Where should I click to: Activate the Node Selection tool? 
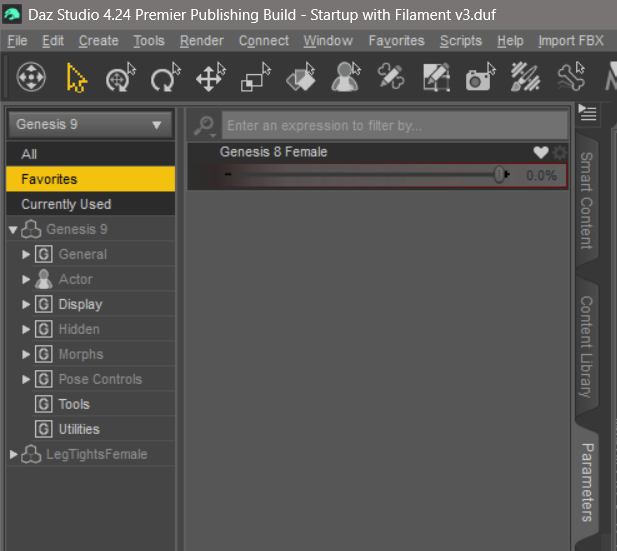[76, 78]
